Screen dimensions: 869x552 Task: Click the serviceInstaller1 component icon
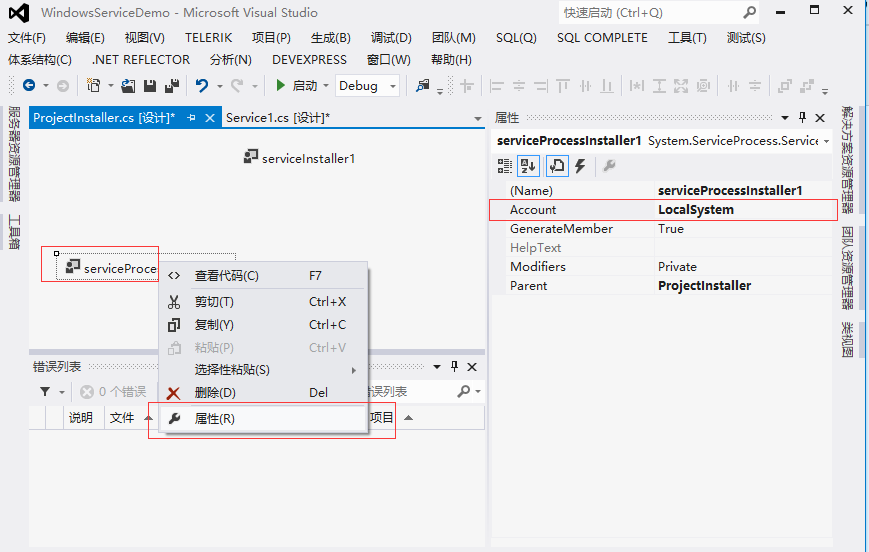(251, 157)
